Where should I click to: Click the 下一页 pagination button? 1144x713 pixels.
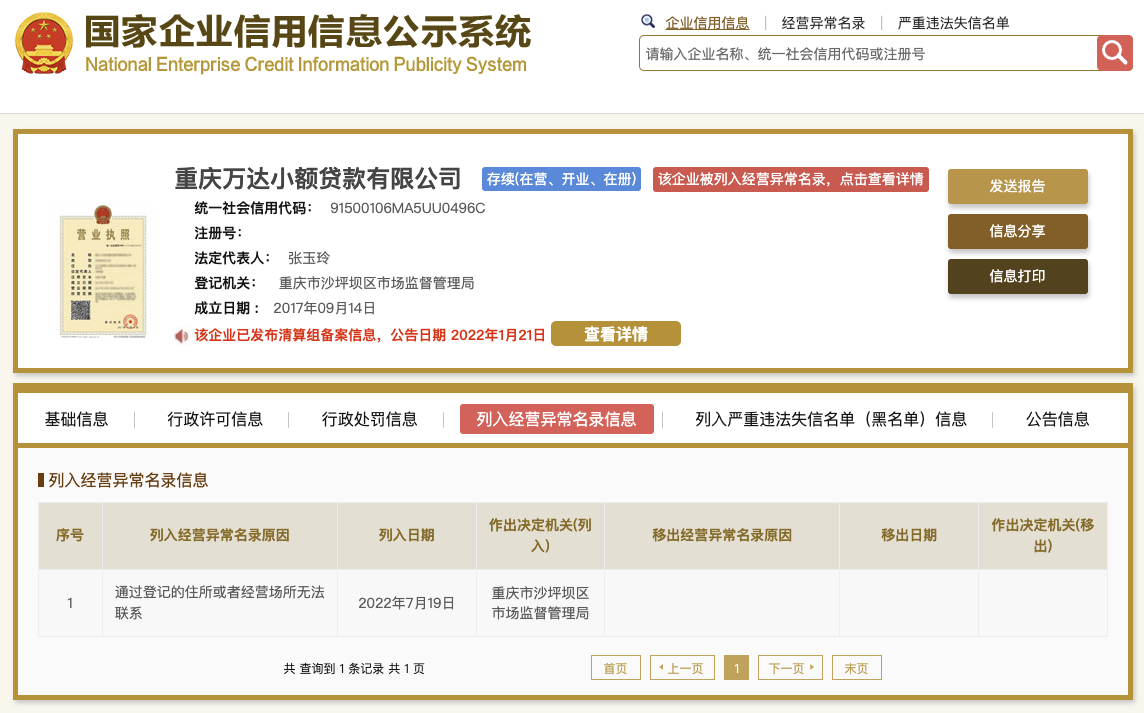pyautogui.click(x=790, y=668)
